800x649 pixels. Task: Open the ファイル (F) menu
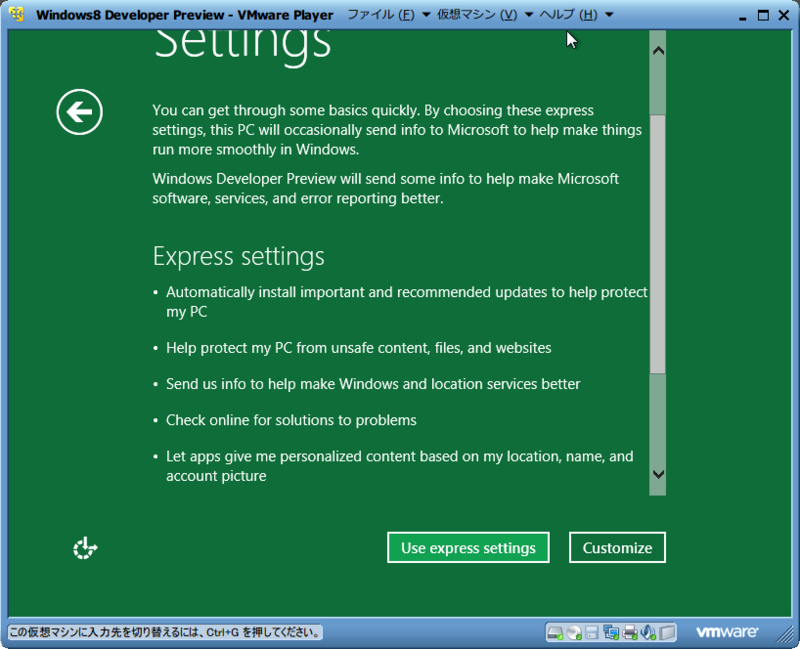coord(381,15)
